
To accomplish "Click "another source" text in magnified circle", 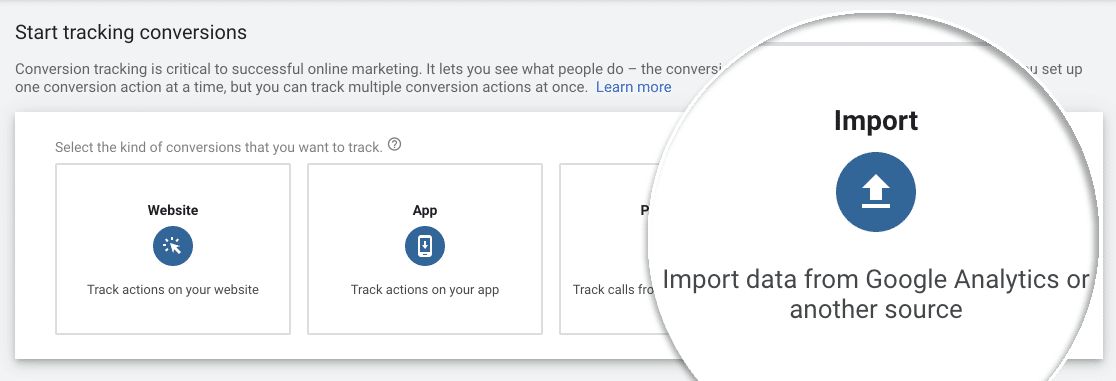I will coord(876,310).
